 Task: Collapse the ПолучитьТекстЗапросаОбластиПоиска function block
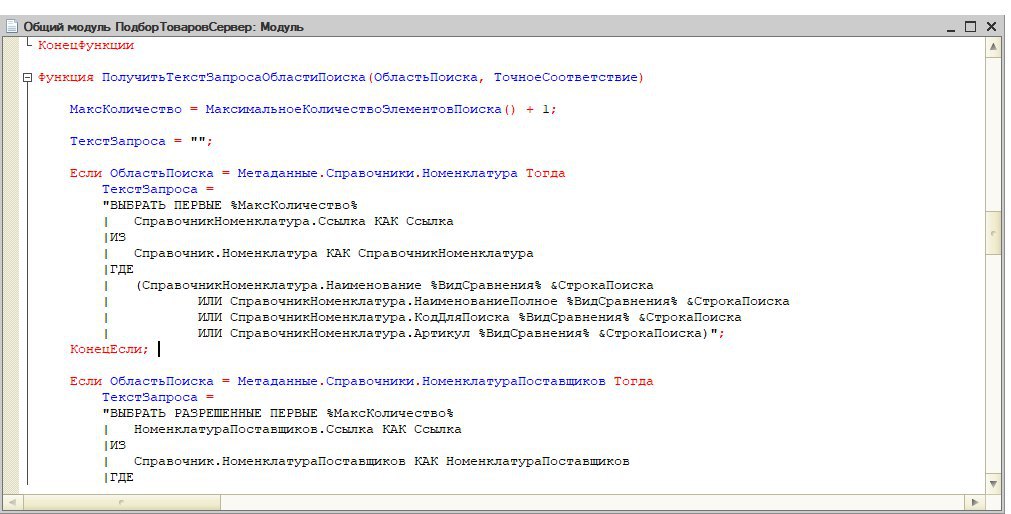[x=27, y=78]
